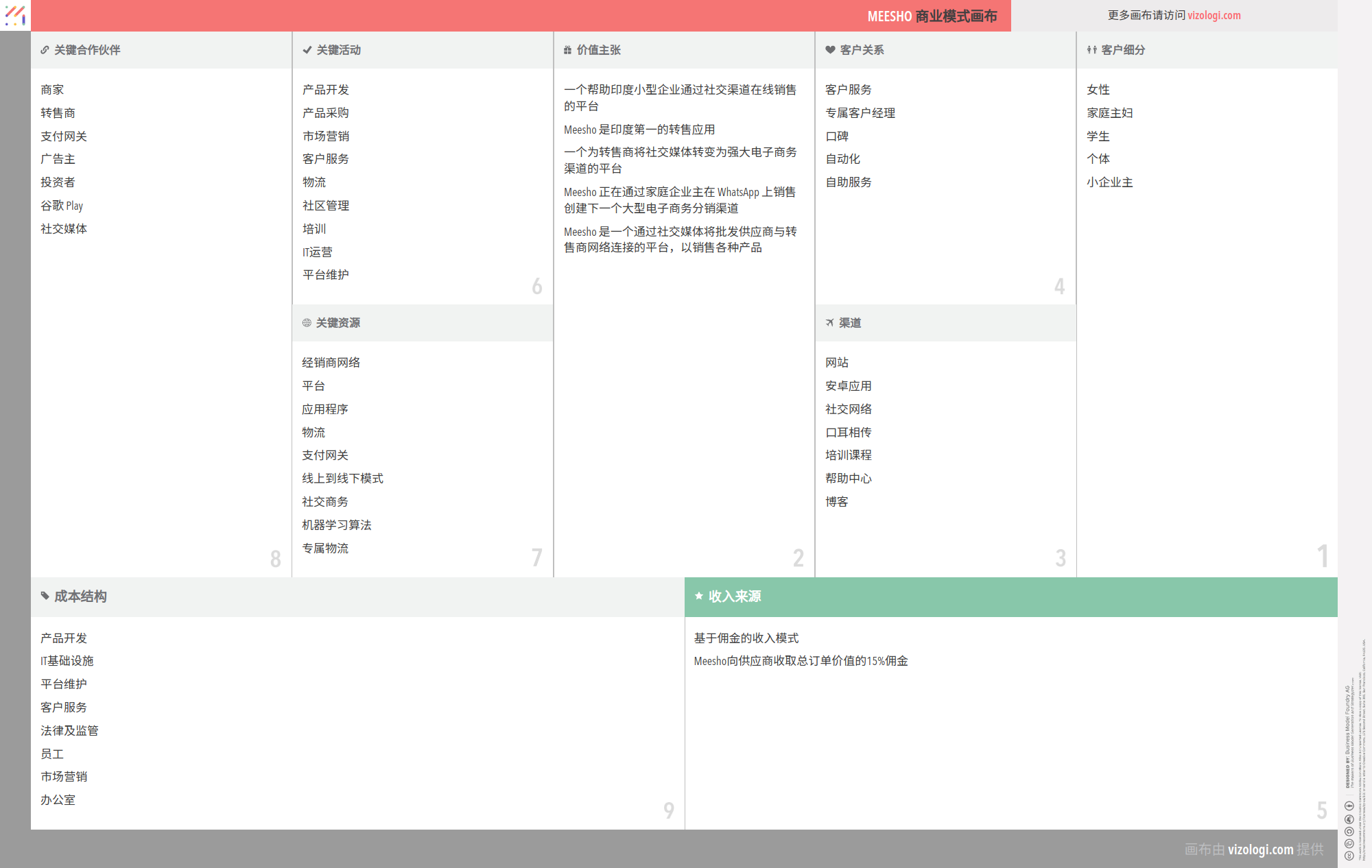The width and height of the screenshot is (1372, 868).
Task: Click the gift icon beside 价值主张
Action: pyautogui.click(x=567, y=49)
